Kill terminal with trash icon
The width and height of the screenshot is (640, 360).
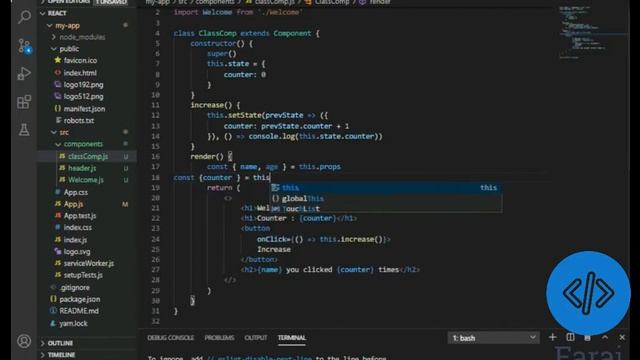click(587, 337)
